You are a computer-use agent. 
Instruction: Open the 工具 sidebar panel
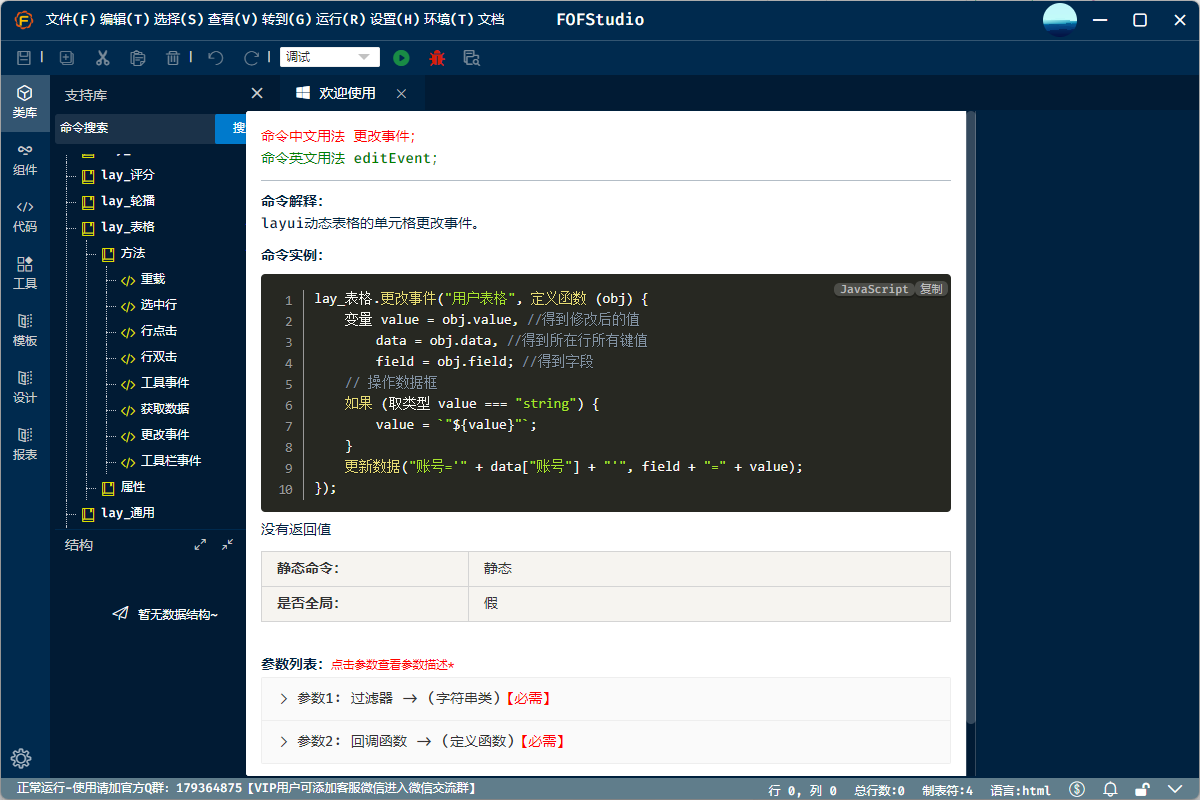[x=25, y=273]
